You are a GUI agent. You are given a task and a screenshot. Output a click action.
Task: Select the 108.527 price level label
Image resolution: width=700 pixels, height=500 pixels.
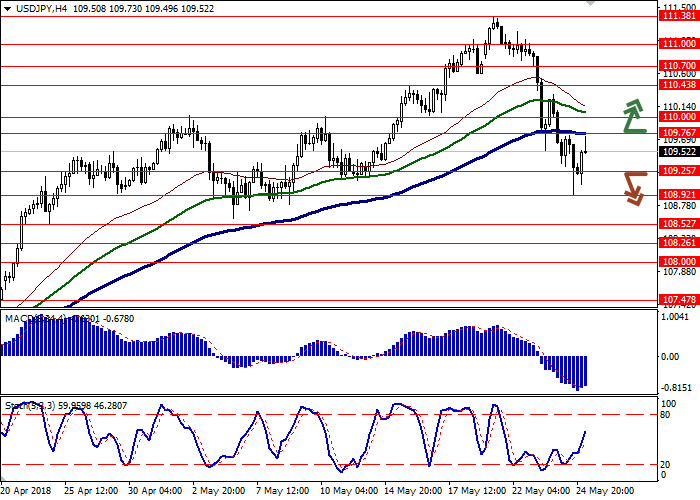pyautogui.click(x=678, y=224)
